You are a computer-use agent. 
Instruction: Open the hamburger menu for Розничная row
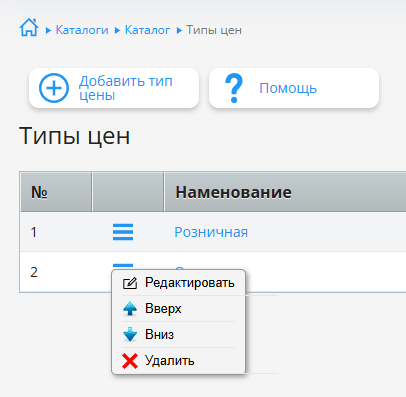(x=123, y=232)
